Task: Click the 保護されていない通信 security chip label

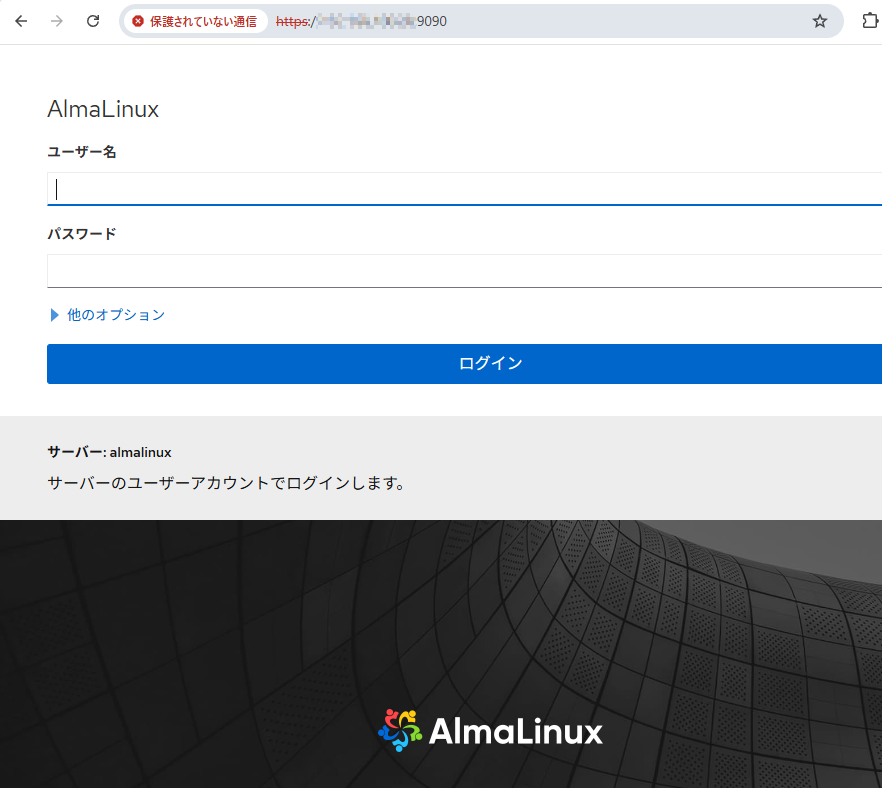Action: (203, 21)
